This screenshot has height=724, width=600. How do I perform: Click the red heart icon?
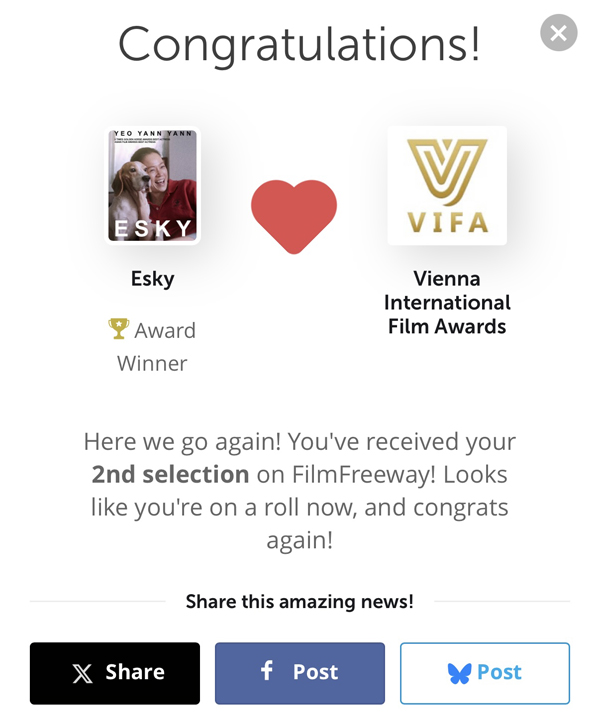[293, 215]
